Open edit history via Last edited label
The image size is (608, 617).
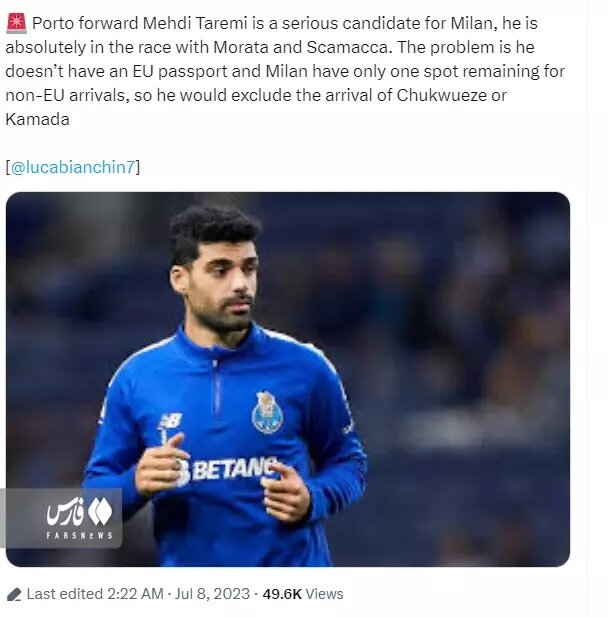(64, 594)
